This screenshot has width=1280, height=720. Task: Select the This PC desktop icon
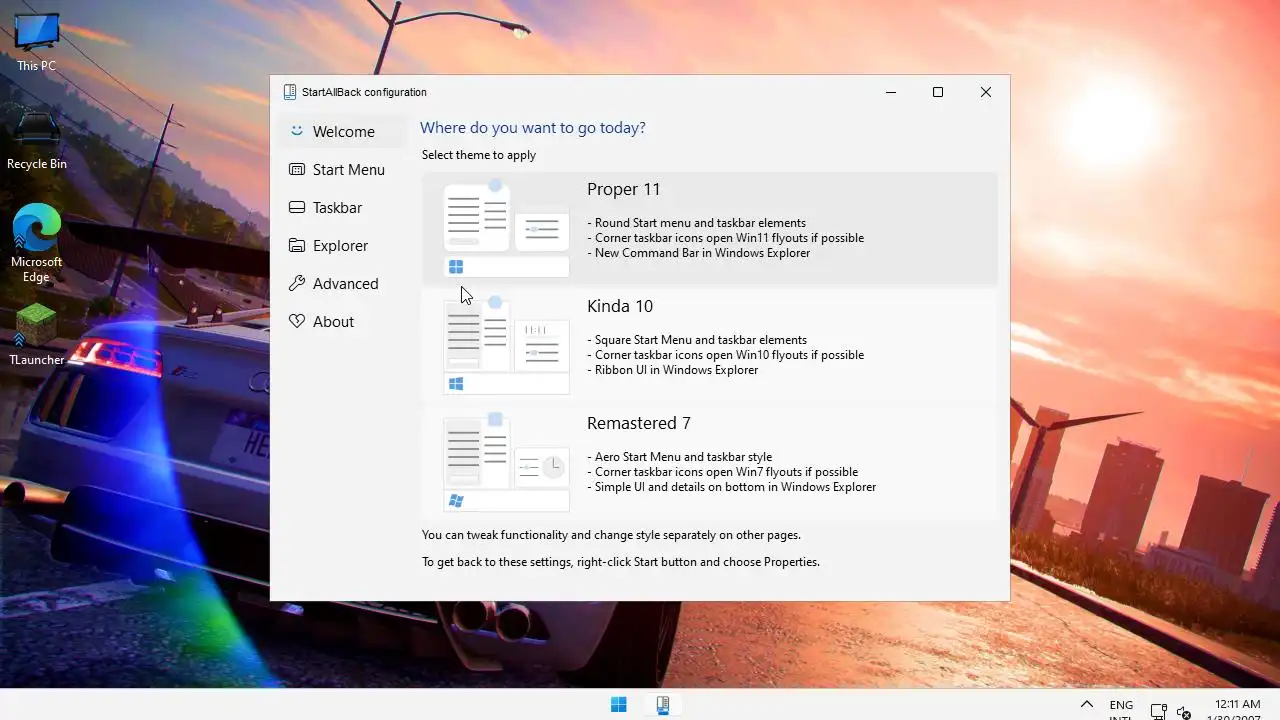(37, 42)
